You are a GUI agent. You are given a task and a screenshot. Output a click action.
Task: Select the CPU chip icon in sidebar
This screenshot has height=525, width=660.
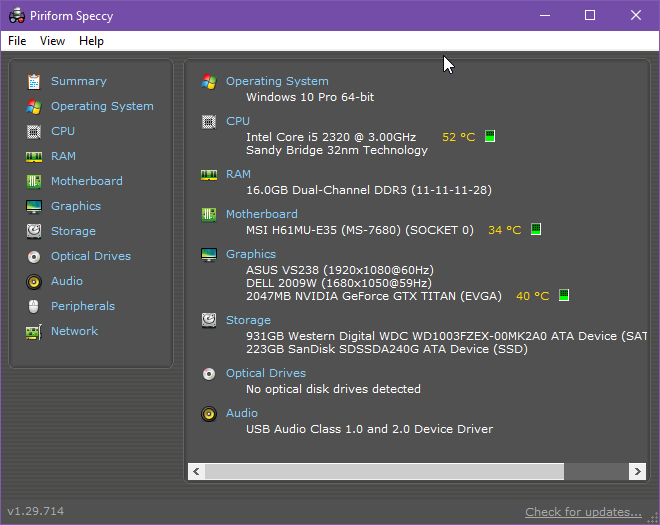[x=34, y=131]
